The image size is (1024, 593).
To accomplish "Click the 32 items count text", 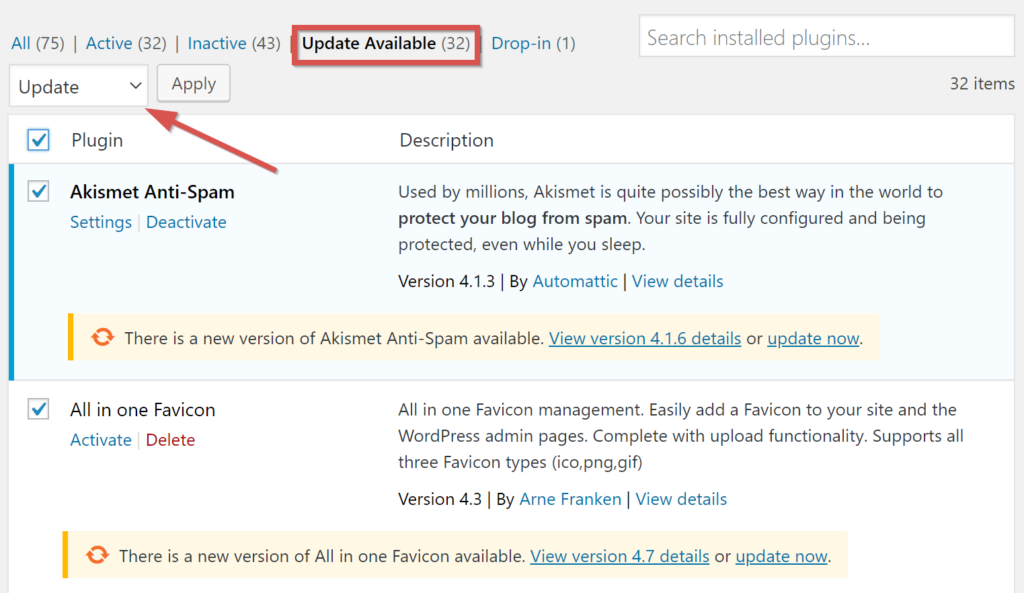I will (982, 84).
